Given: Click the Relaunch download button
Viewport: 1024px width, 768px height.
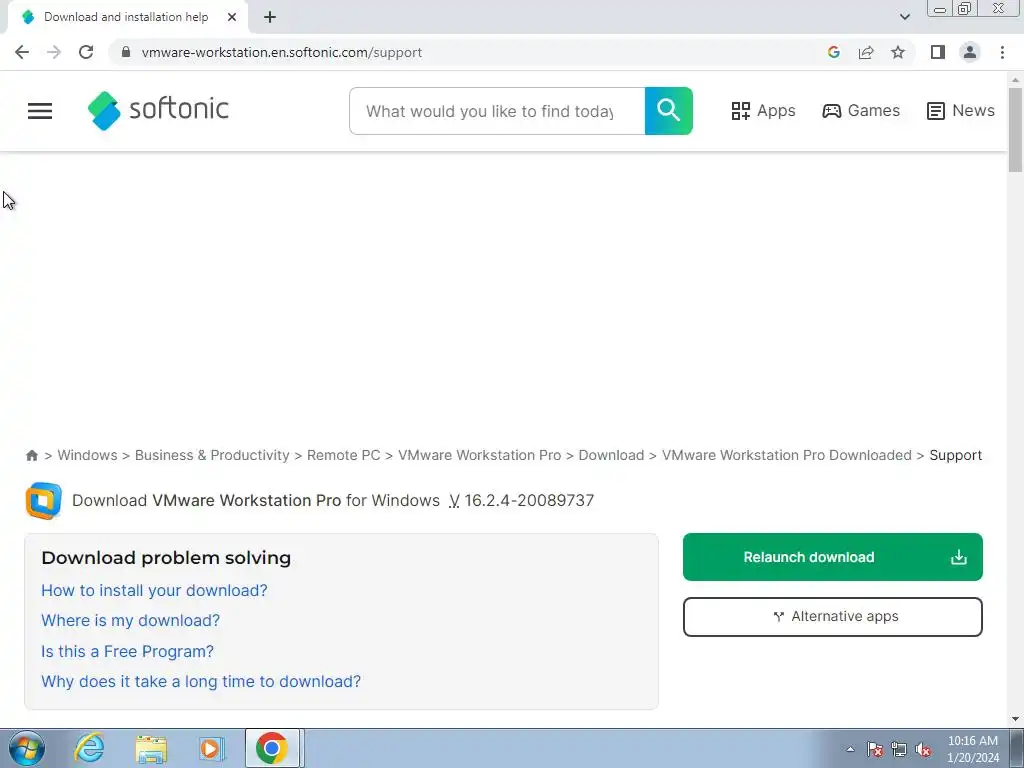Looking at the screenshot, I should 833,557.
